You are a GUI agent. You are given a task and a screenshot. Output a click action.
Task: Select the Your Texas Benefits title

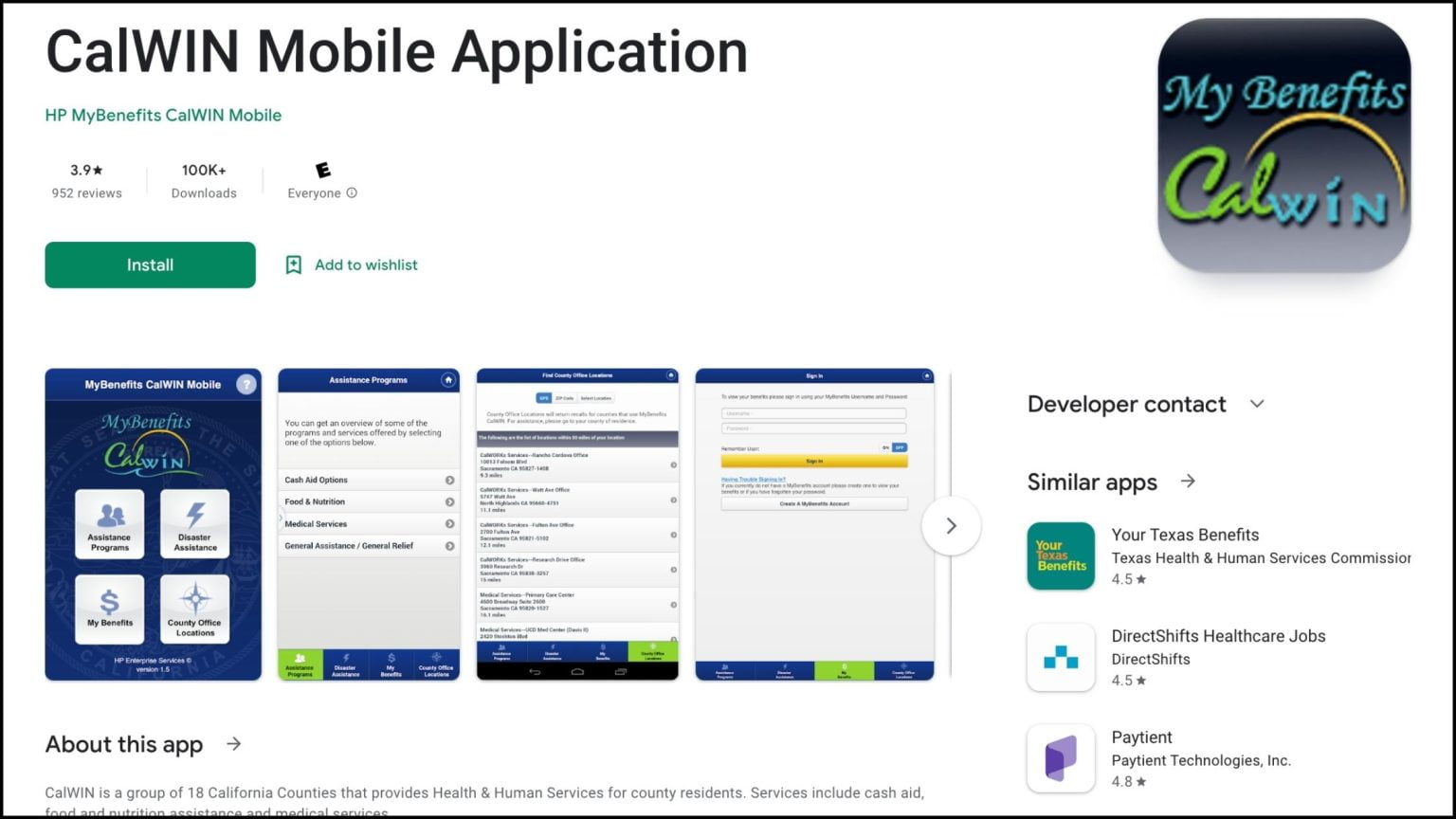[1185, 535]
